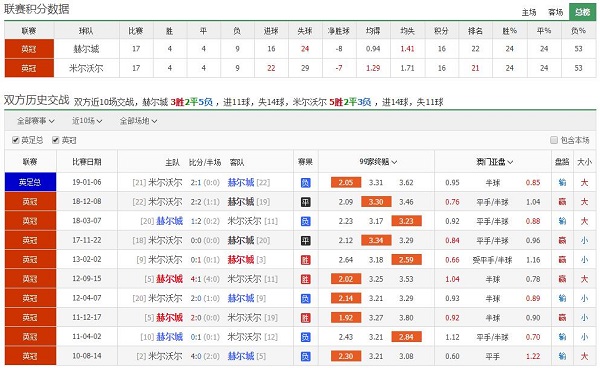Expand the 澳门正盘 column dropdown
This screenshot has height=368, width=600.
[494, 162]
